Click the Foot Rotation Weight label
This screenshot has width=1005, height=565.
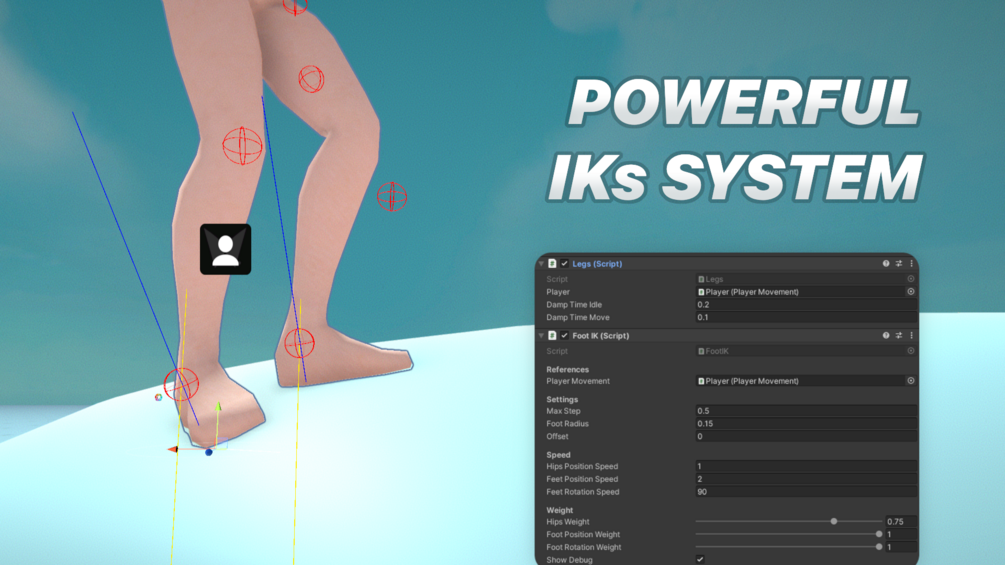click(583, 547)
